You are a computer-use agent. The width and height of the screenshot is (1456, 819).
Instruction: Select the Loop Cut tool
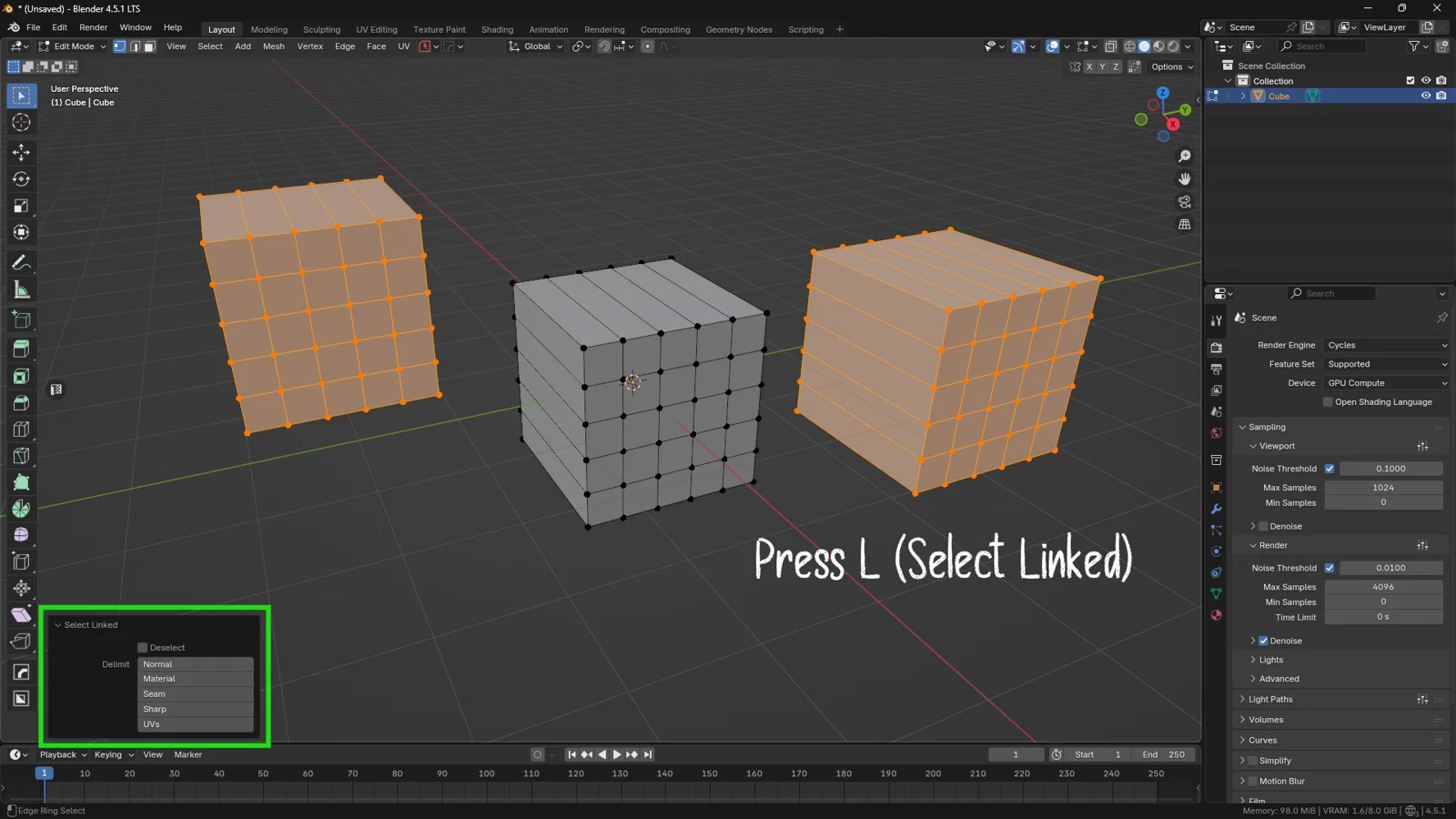coord(21,430)
